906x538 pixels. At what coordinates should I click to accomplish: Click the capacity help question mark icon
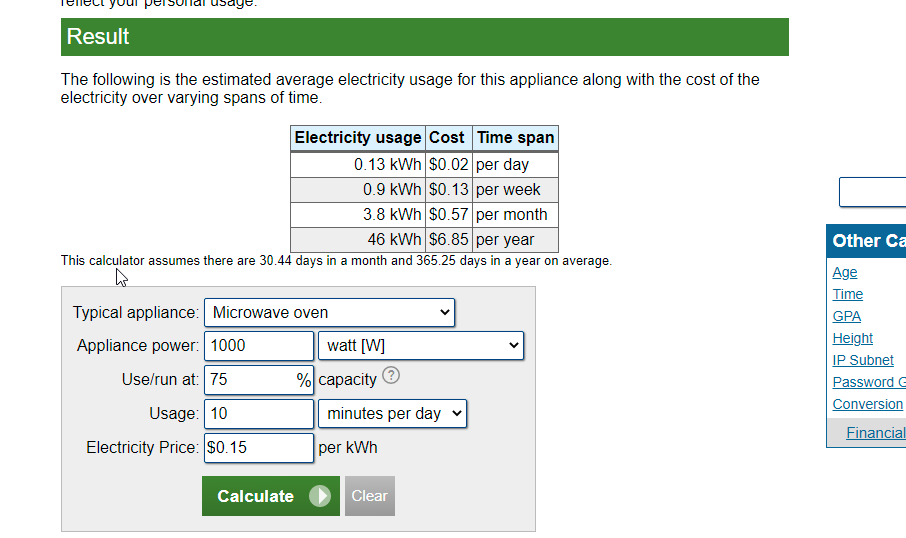point(391,377)
